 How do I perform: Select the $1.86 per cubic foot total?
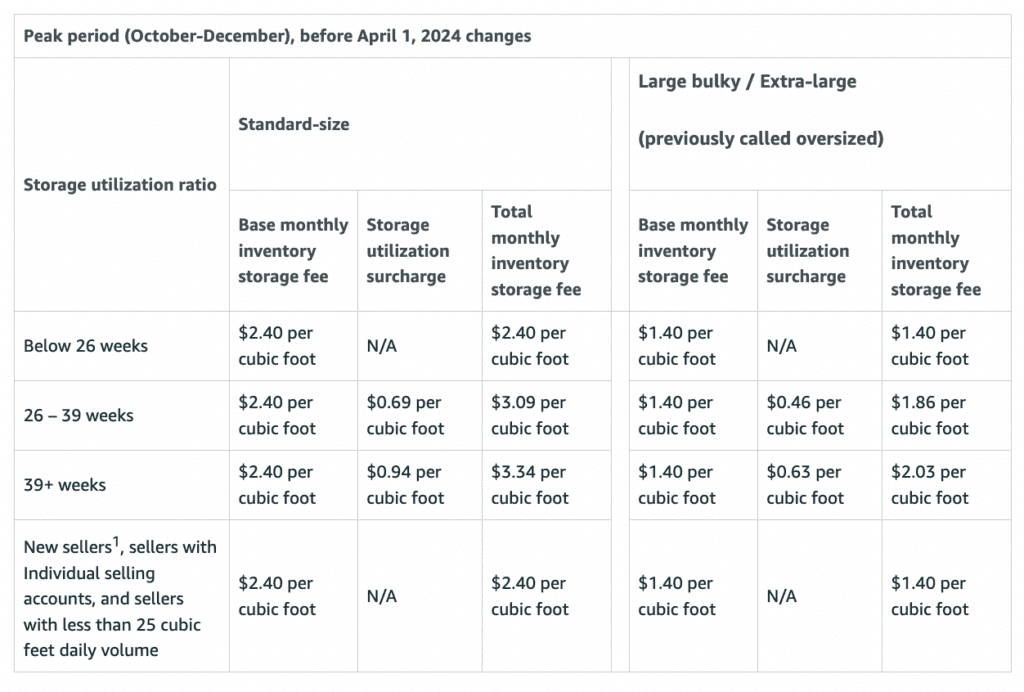(930, 415)
